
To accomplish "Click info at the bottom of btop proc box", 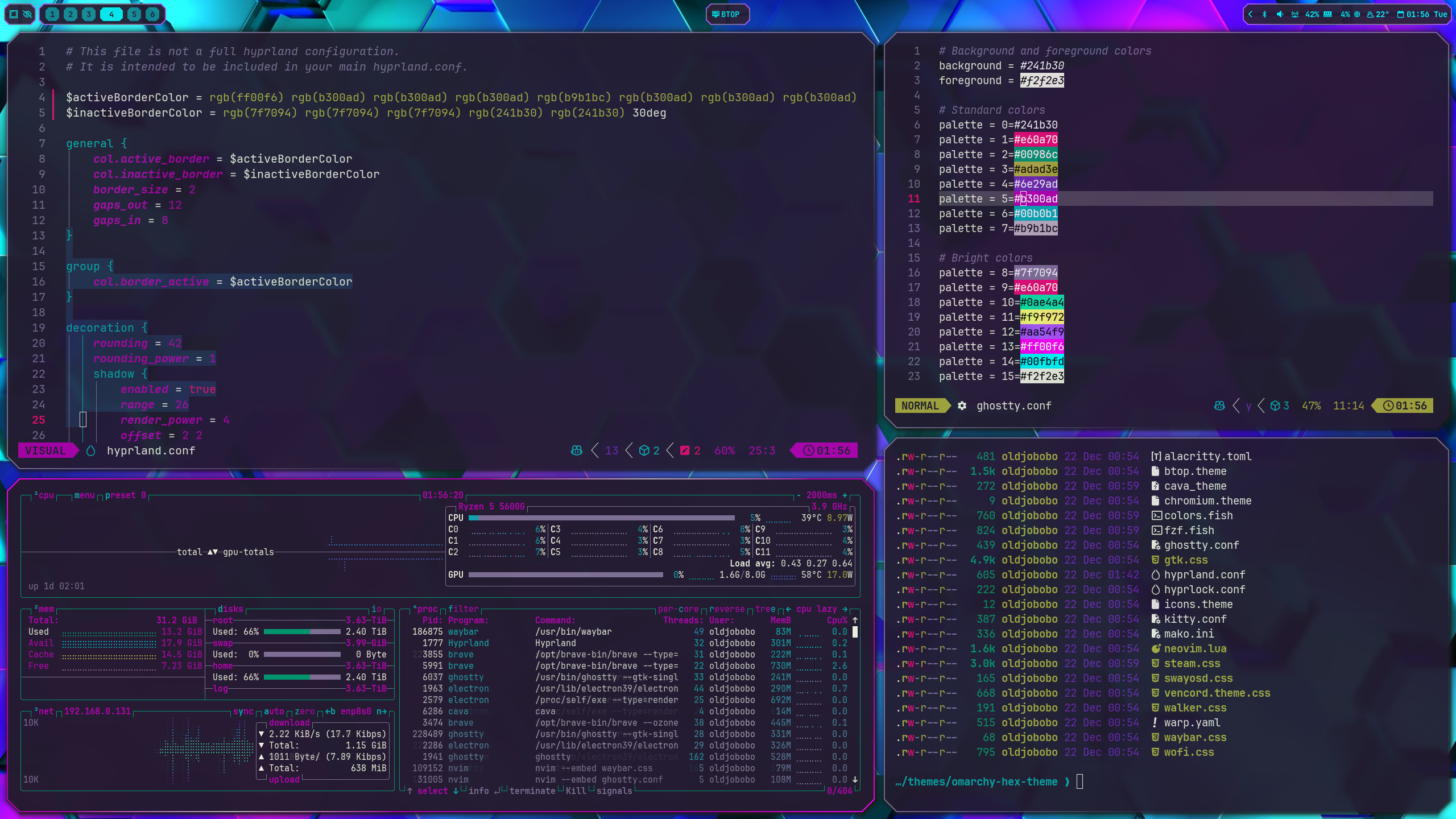I will coord(479,791).
